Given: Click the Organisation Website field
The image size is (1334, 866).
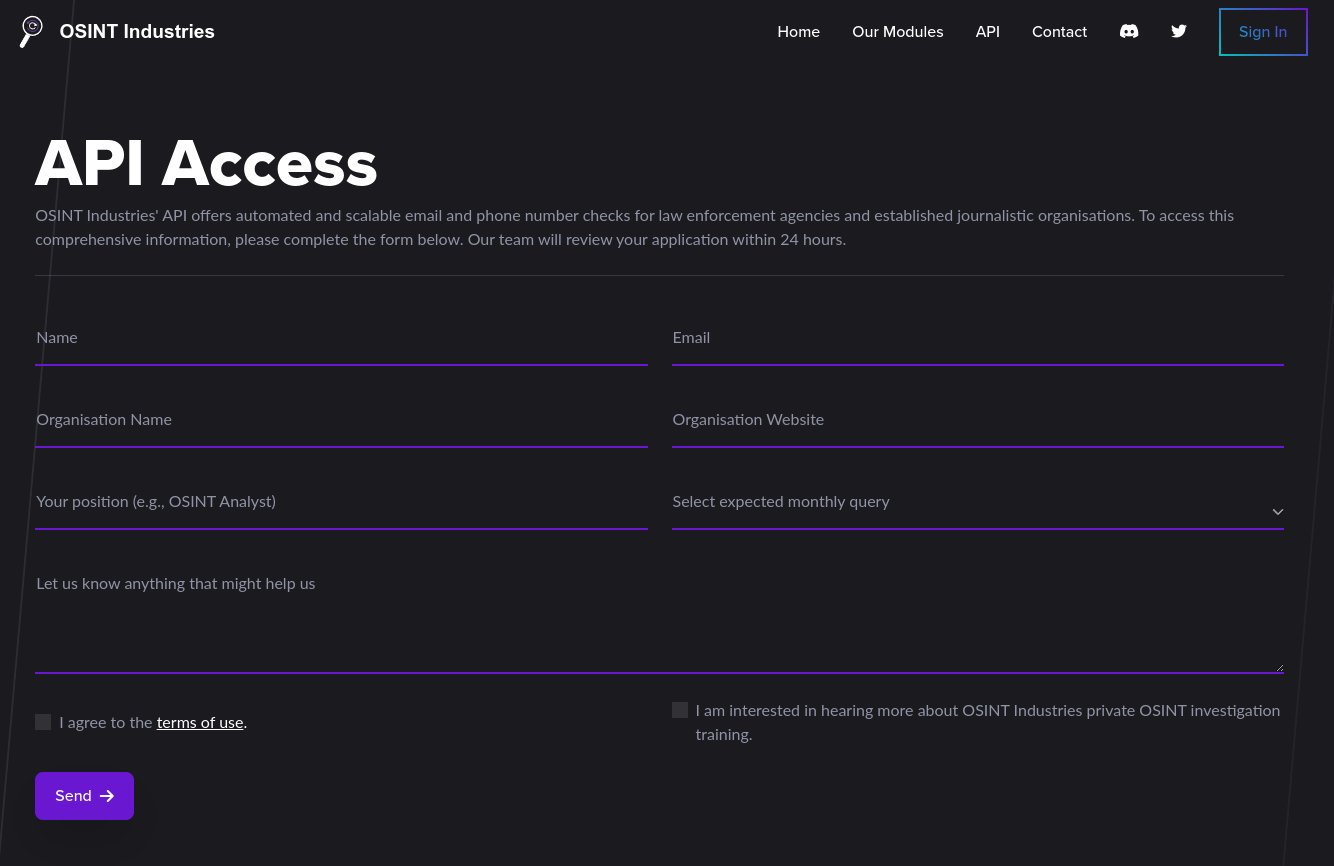Looking at the screenshot, I should 978,420.
